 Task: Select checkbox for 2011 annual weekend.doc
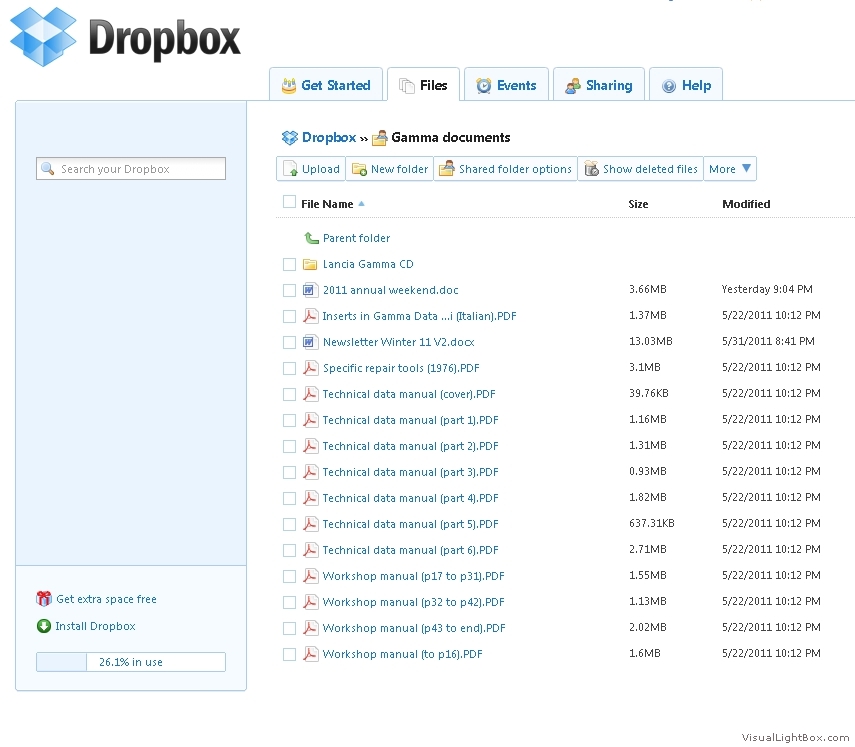tap(289, 291)
